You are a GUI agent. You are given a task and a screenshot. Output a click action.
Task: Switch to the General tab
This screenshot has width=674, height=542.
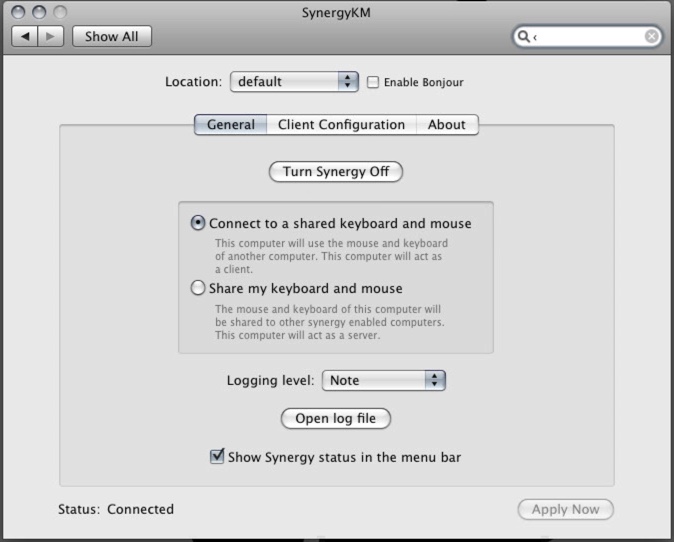tap(231, 125)
